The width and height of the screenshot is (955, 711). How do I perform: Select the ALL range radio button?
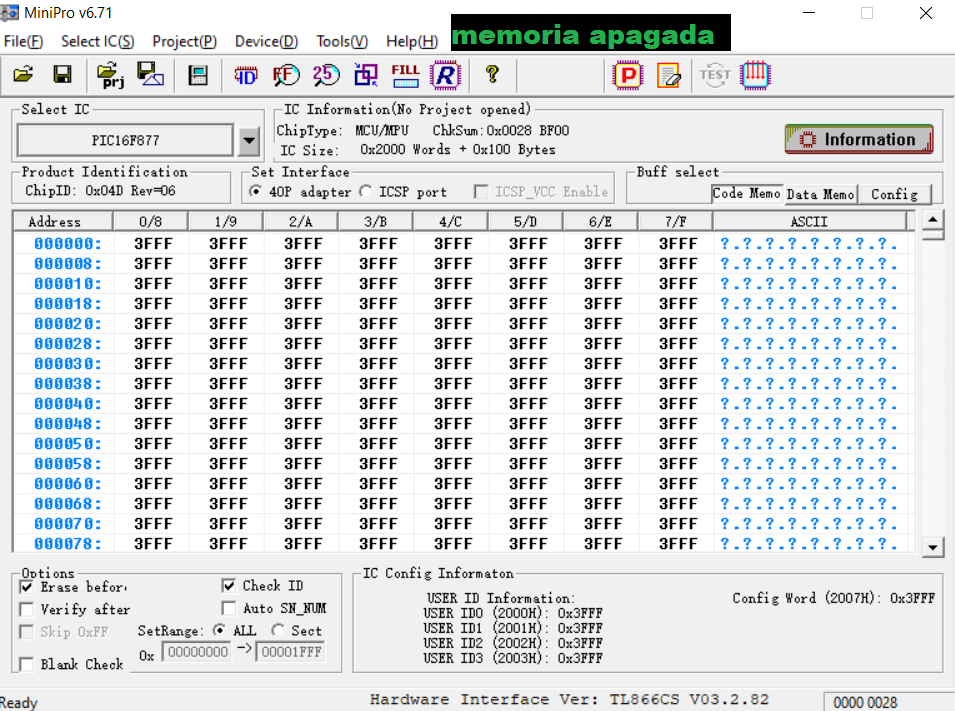click(219, 630)
